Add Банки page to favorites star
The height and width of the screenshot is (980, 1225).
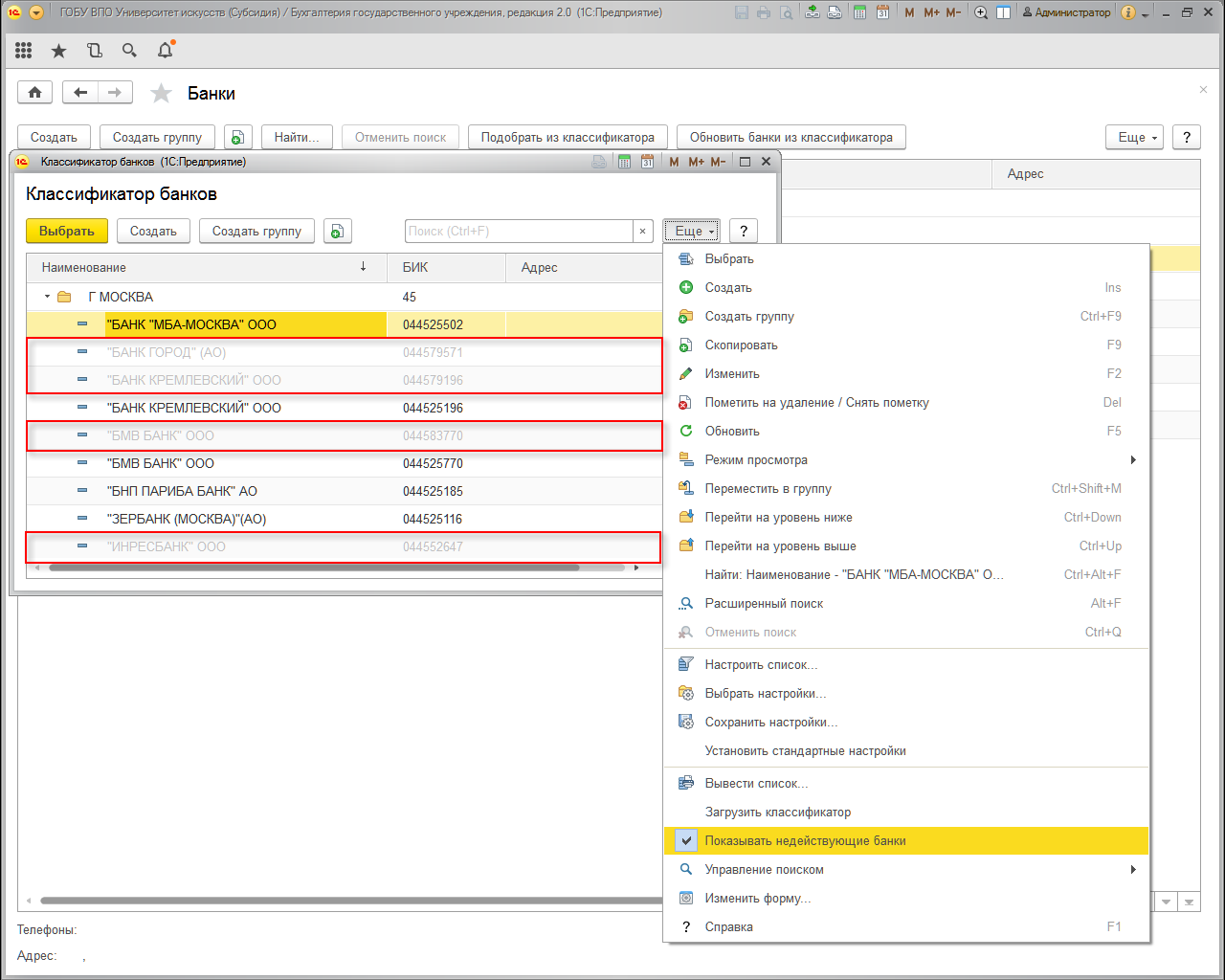click(161, 93)
